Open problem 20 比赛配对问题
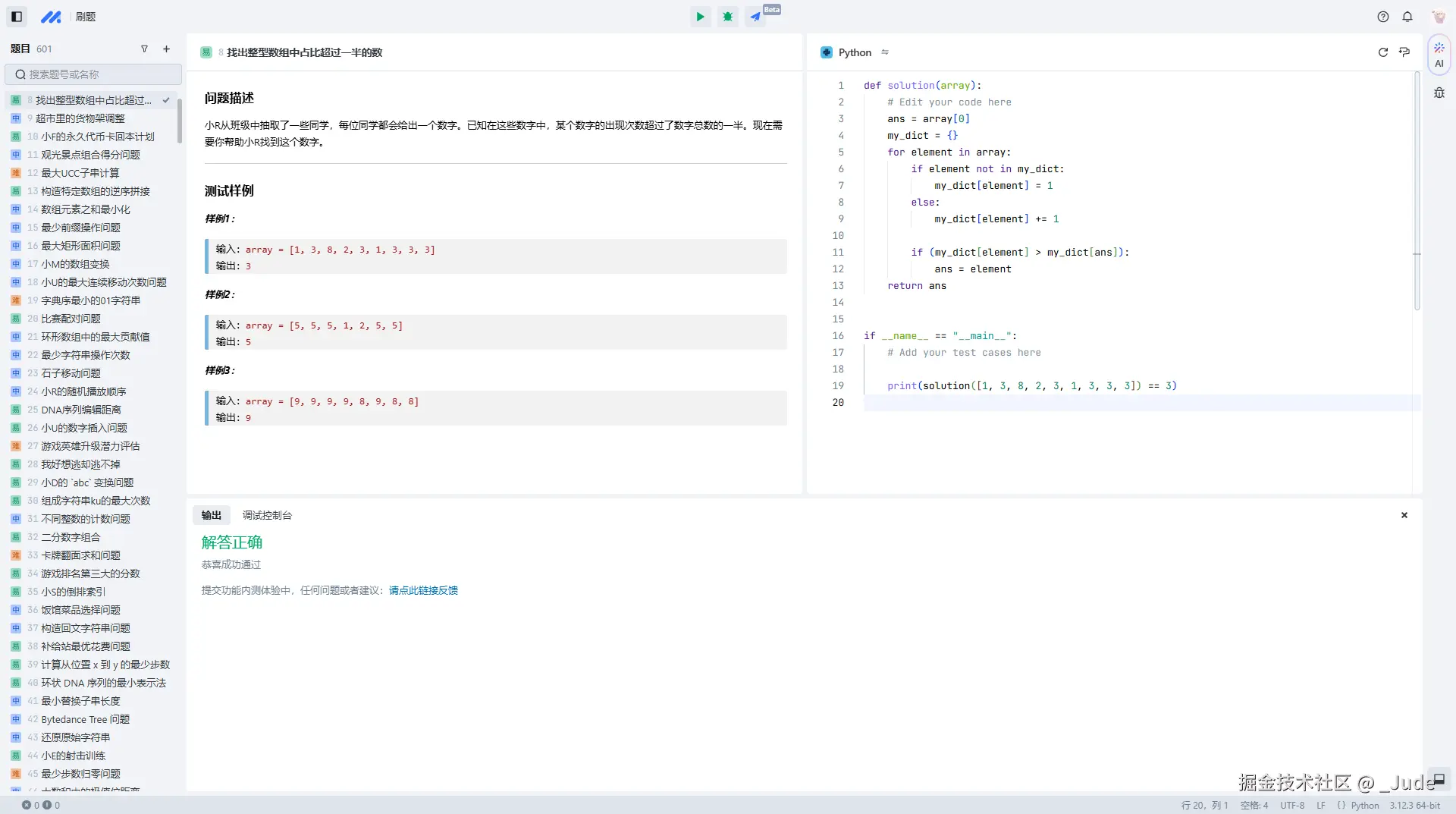The width and height of the screenshot is (1456, 814). 91,319
